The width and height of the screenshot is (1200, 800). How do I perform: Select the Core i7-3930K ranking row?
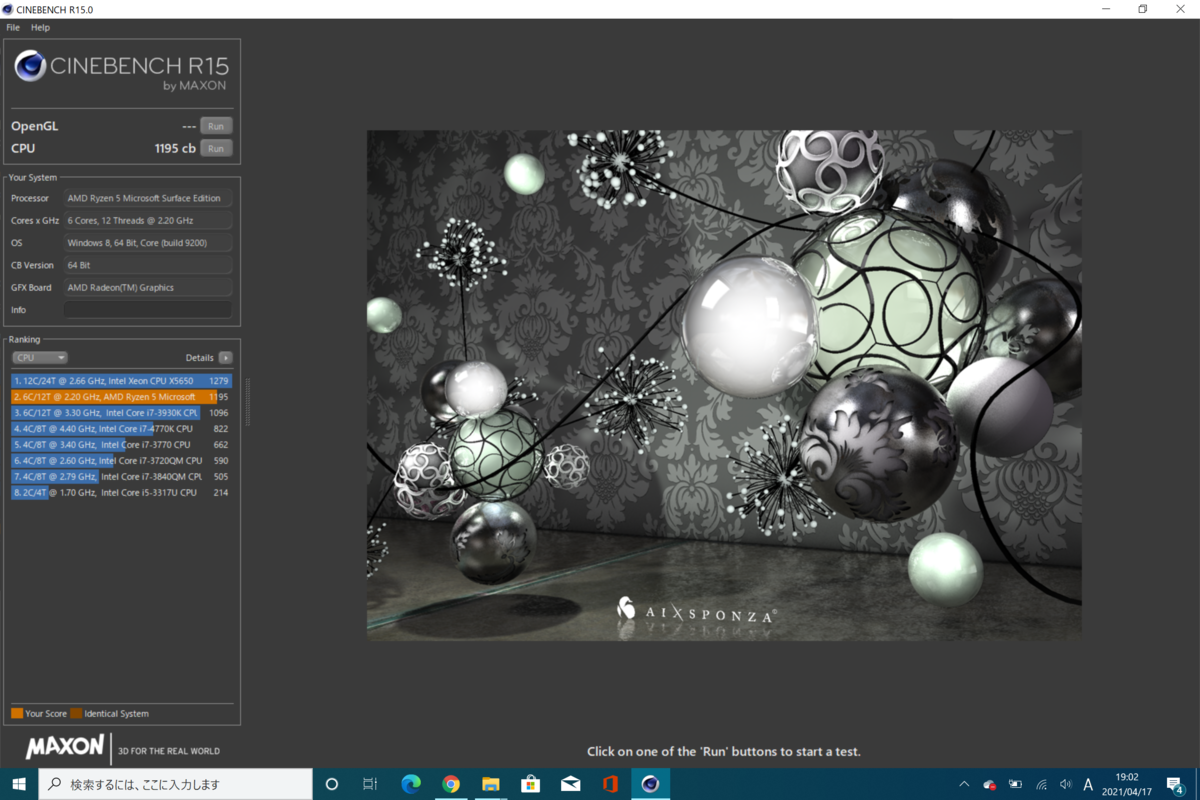(x=122, y=412)
